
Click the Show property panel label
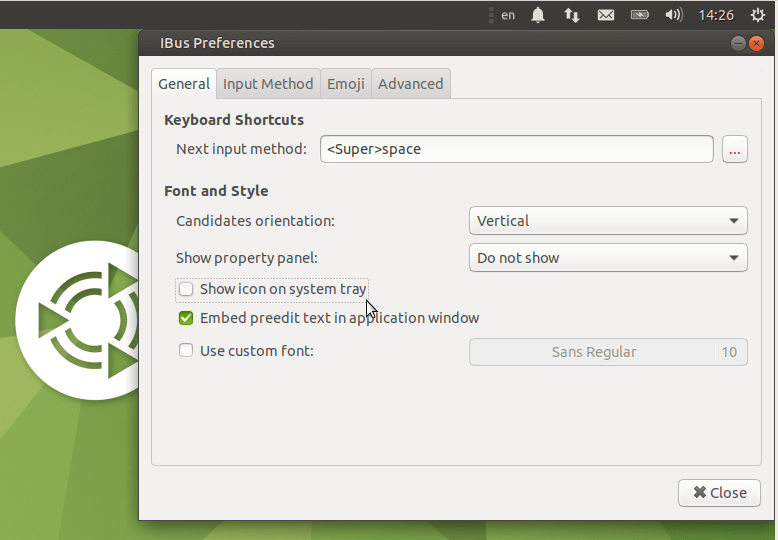[247, 258]
